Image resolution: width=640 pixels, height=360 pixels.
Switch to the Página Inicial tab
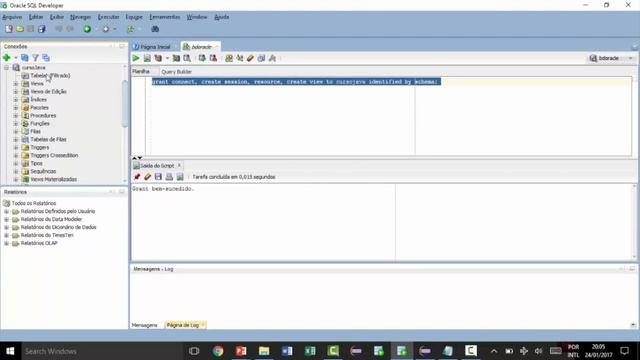(155, 47)
